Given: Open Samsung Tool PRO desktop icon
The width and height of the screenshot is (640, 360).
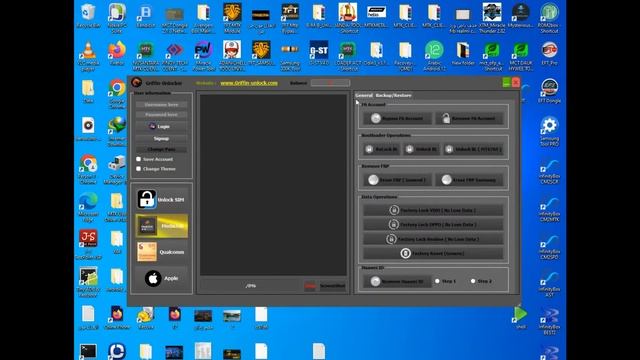Looking at the screenshot, I should 549,131.
